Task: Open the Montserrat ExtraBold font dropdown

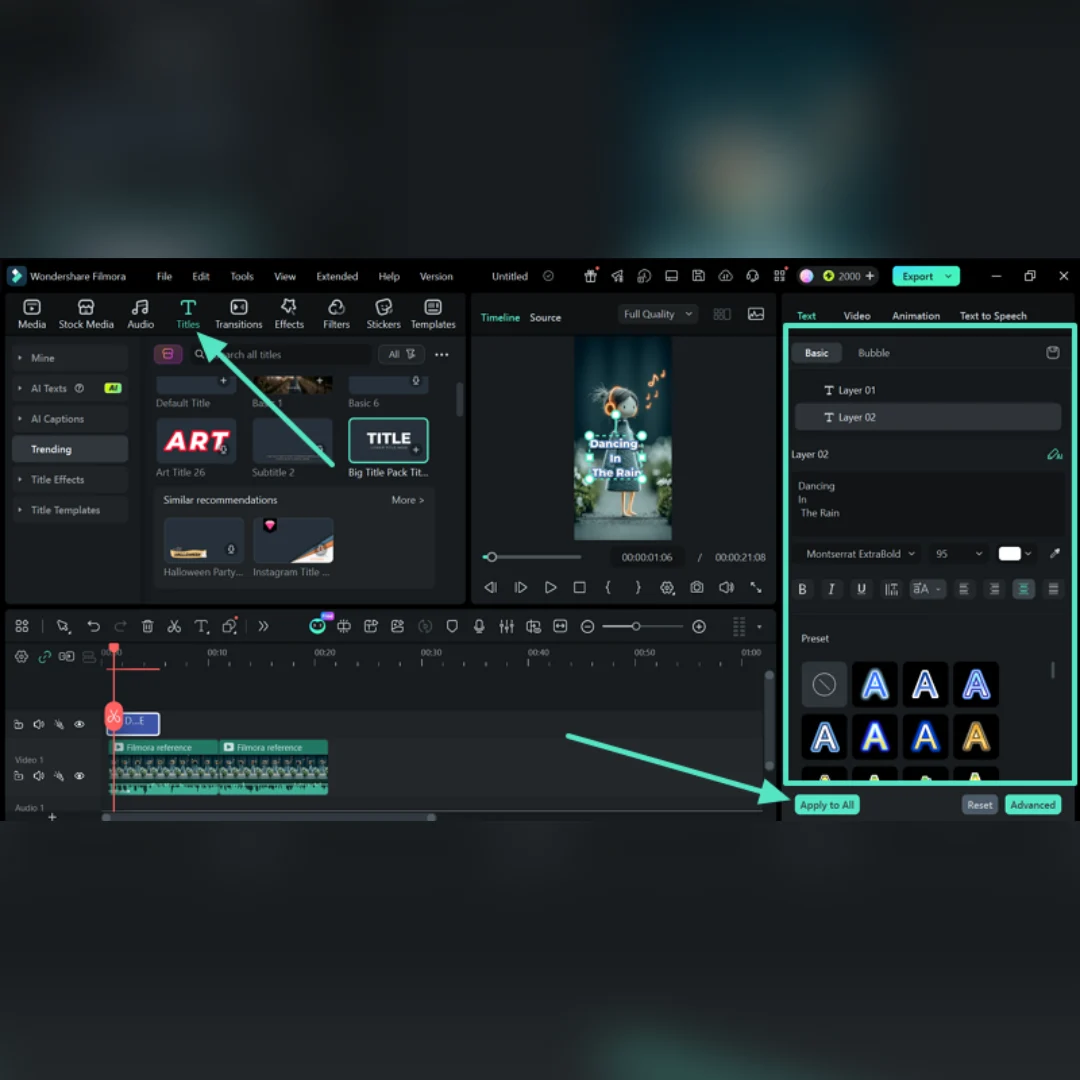Action: [x=860, y=554]
